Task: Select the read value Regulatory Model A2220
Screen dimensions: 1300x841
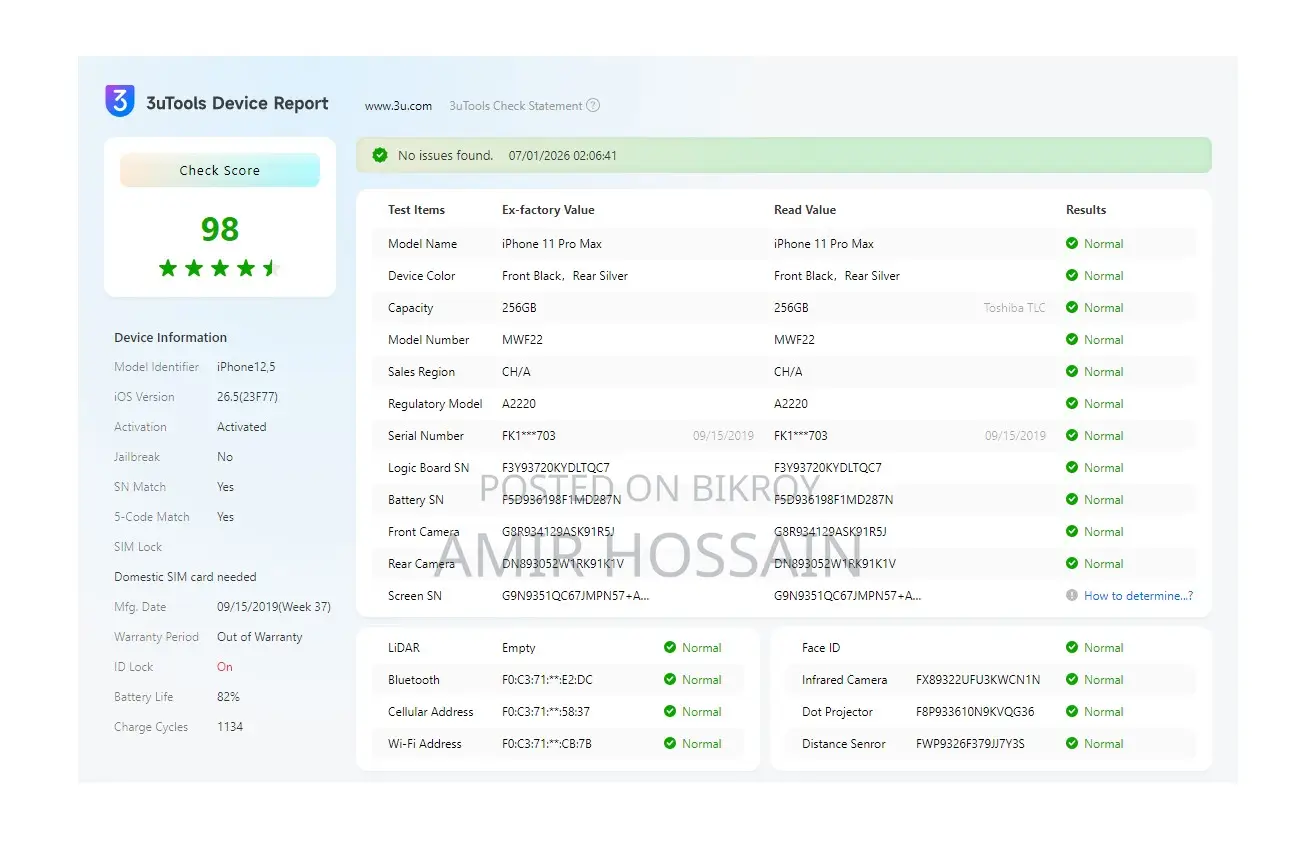Action: pyautogui.click(x=791, y=403)
